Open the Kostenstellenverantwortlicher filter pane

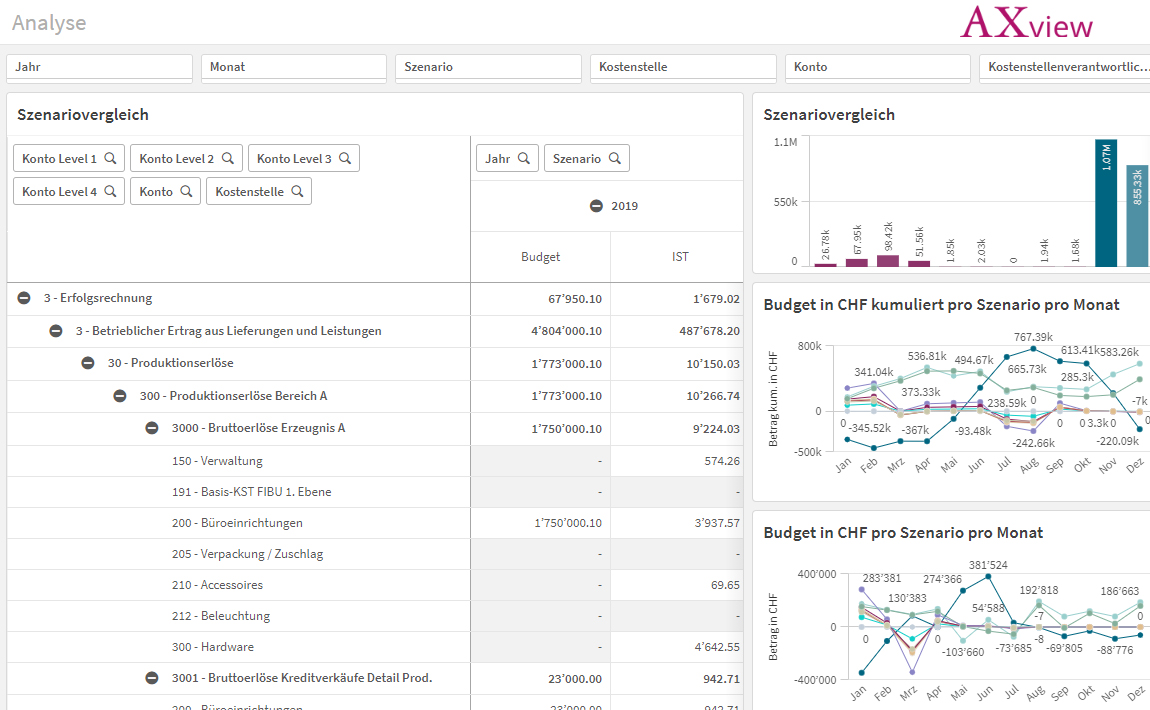click(1065, 67)
